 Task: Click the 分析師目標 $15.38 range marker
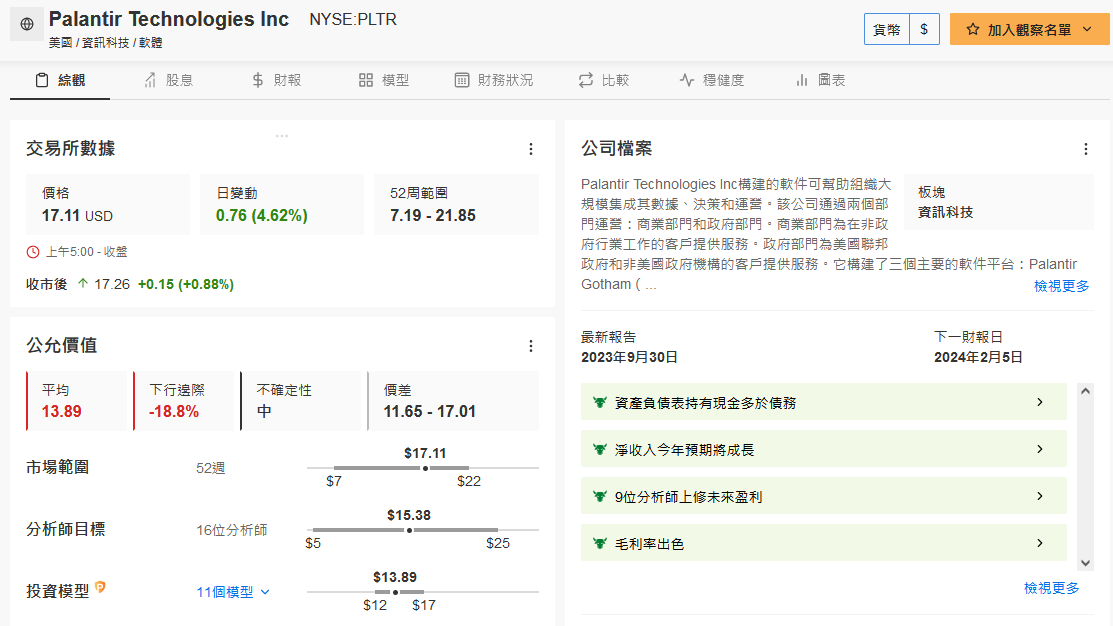point(409,530)
